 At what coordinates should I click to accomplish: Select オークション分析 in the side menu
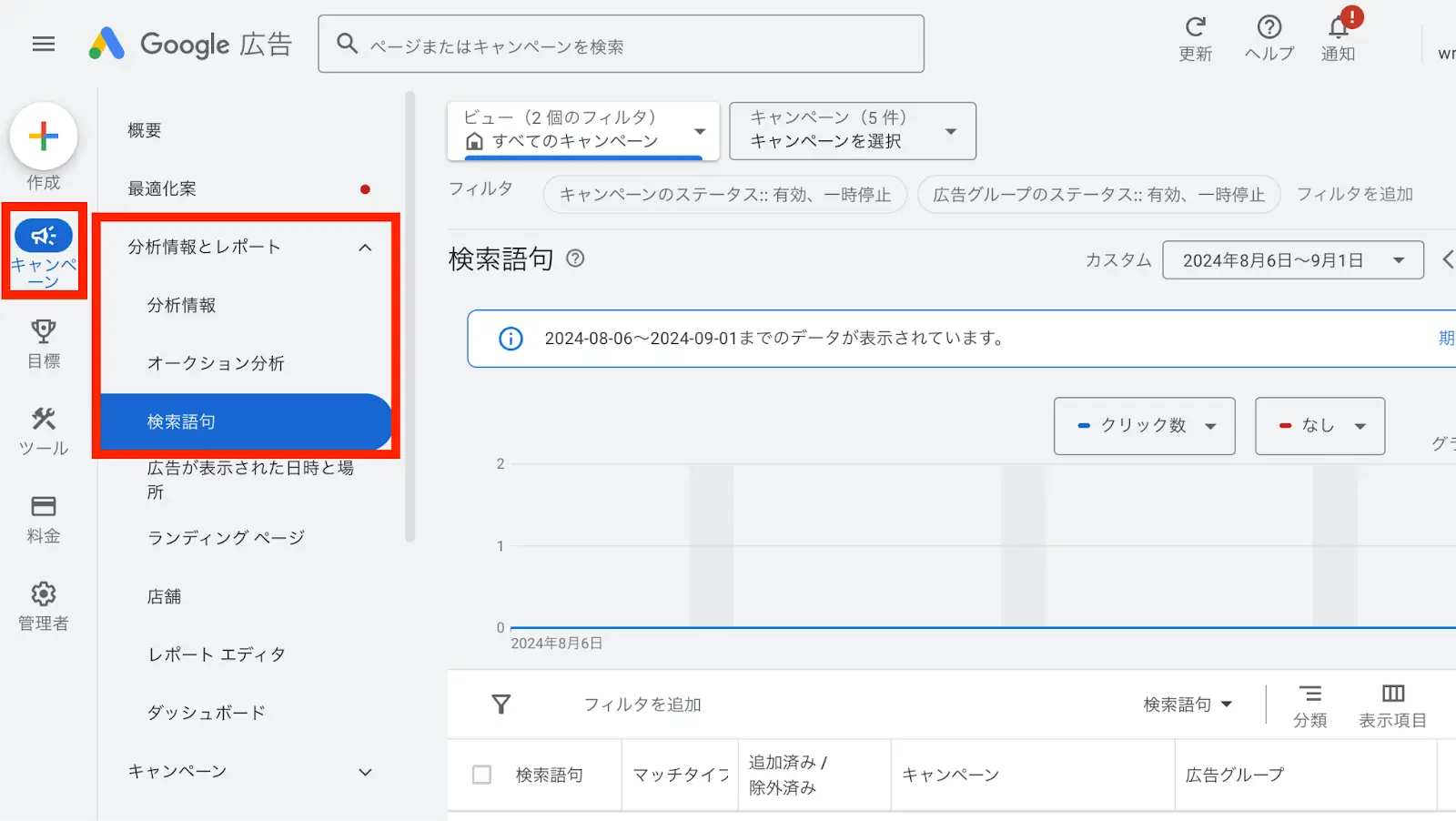point(216,363)
